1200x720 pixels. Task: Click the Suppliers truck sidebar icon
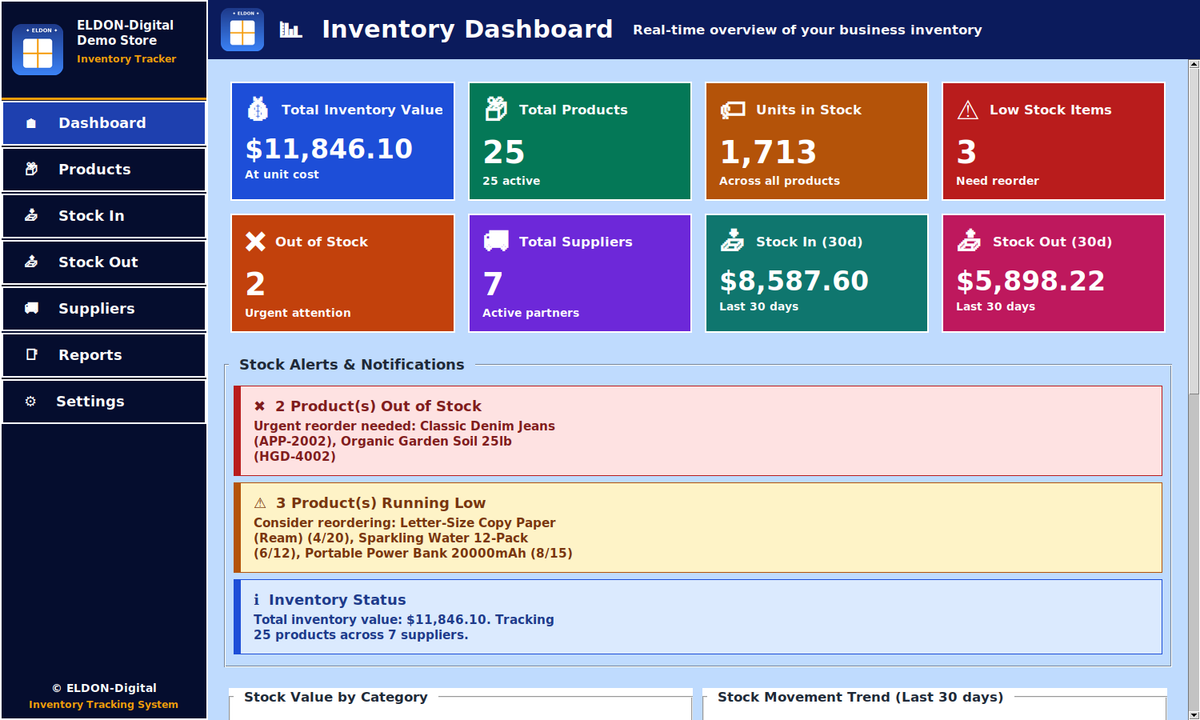pyautogui.click(x=31, y=308)
